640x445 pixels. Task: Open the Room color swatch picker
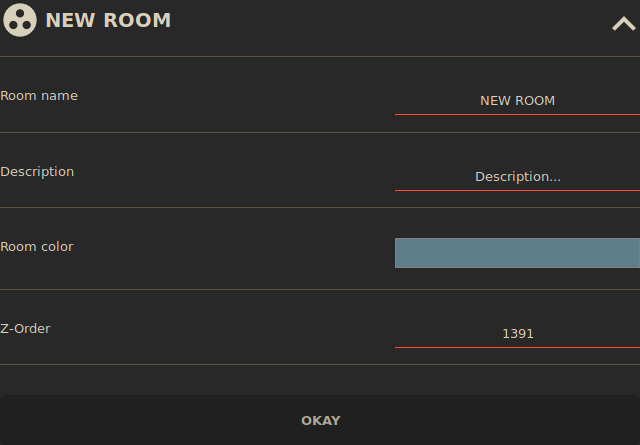[517, 253]
